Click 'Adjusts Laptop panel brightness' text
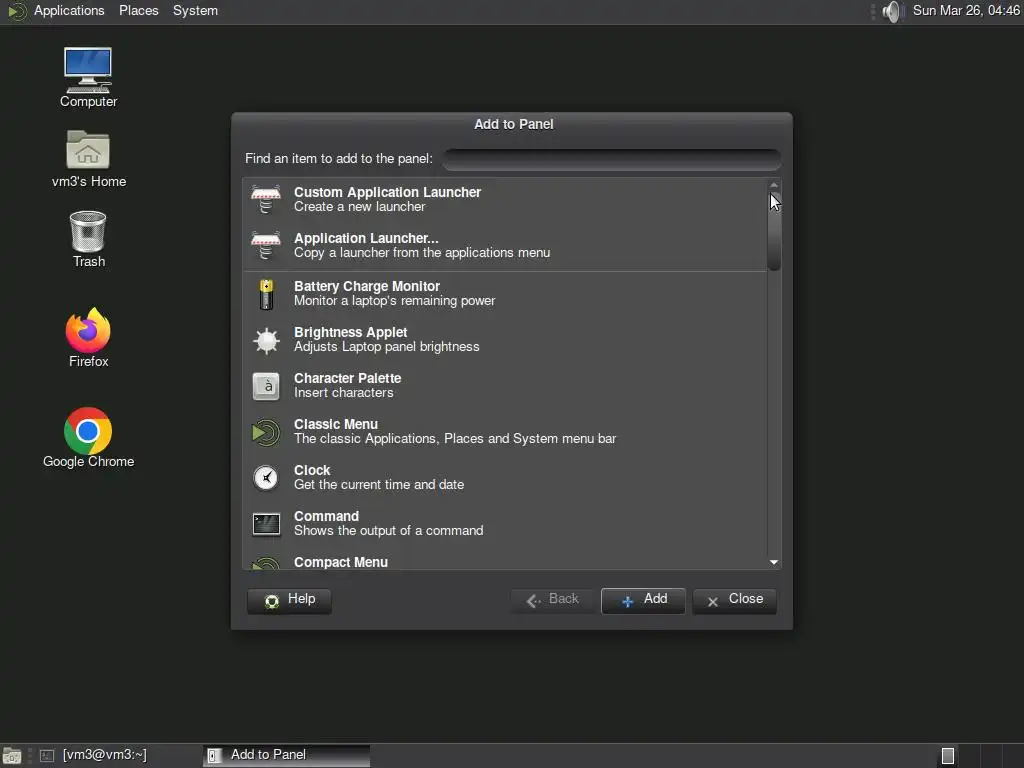 point(387,347)
